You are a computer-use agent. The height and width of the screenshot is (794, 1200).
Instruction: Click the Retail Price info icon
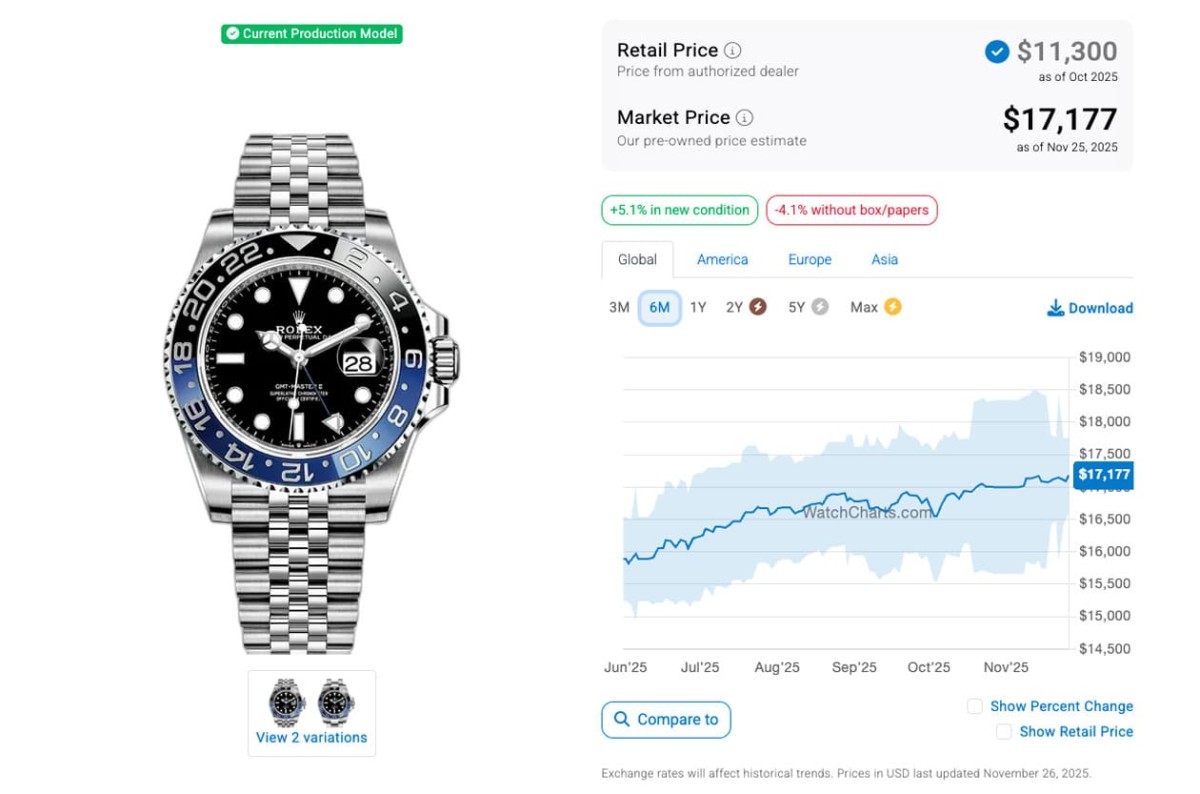(733, 50)
